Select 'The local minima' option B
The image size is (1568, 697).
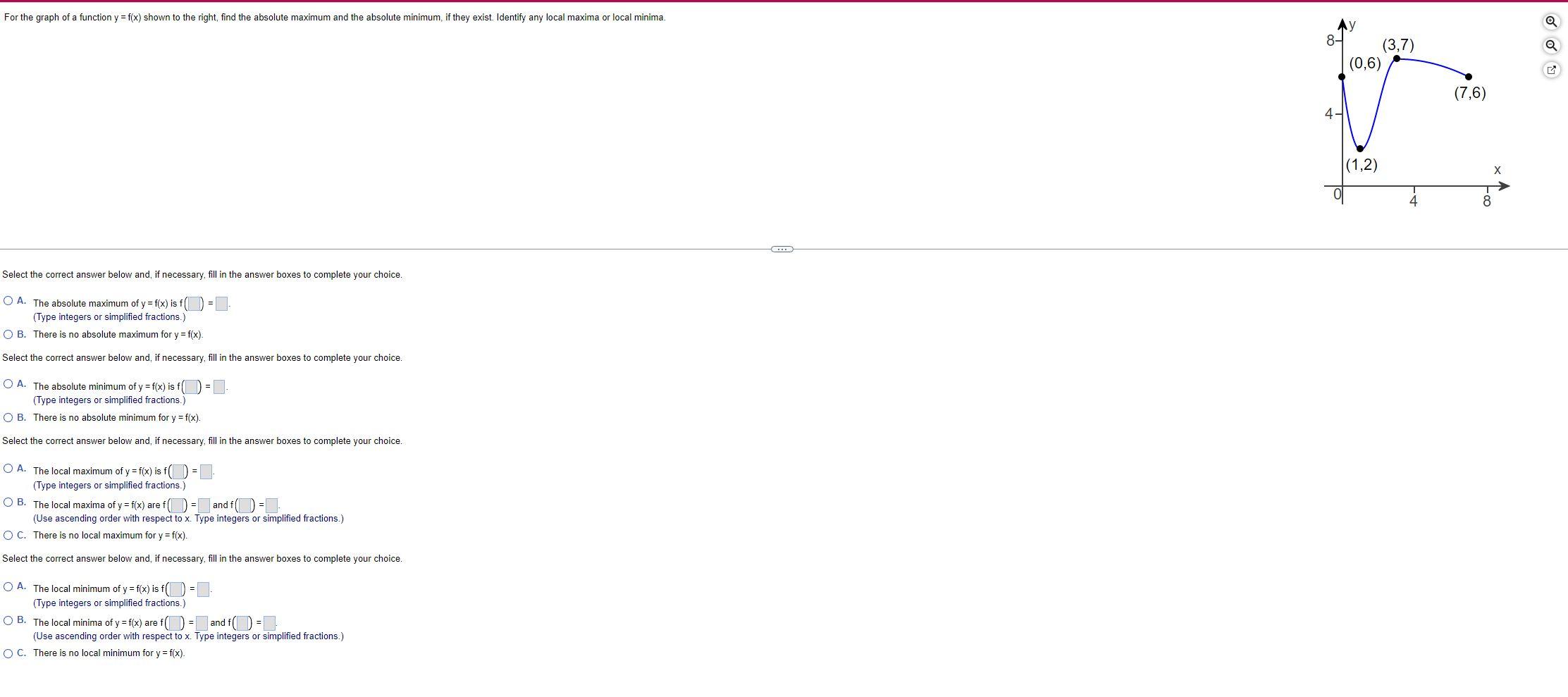8,620
